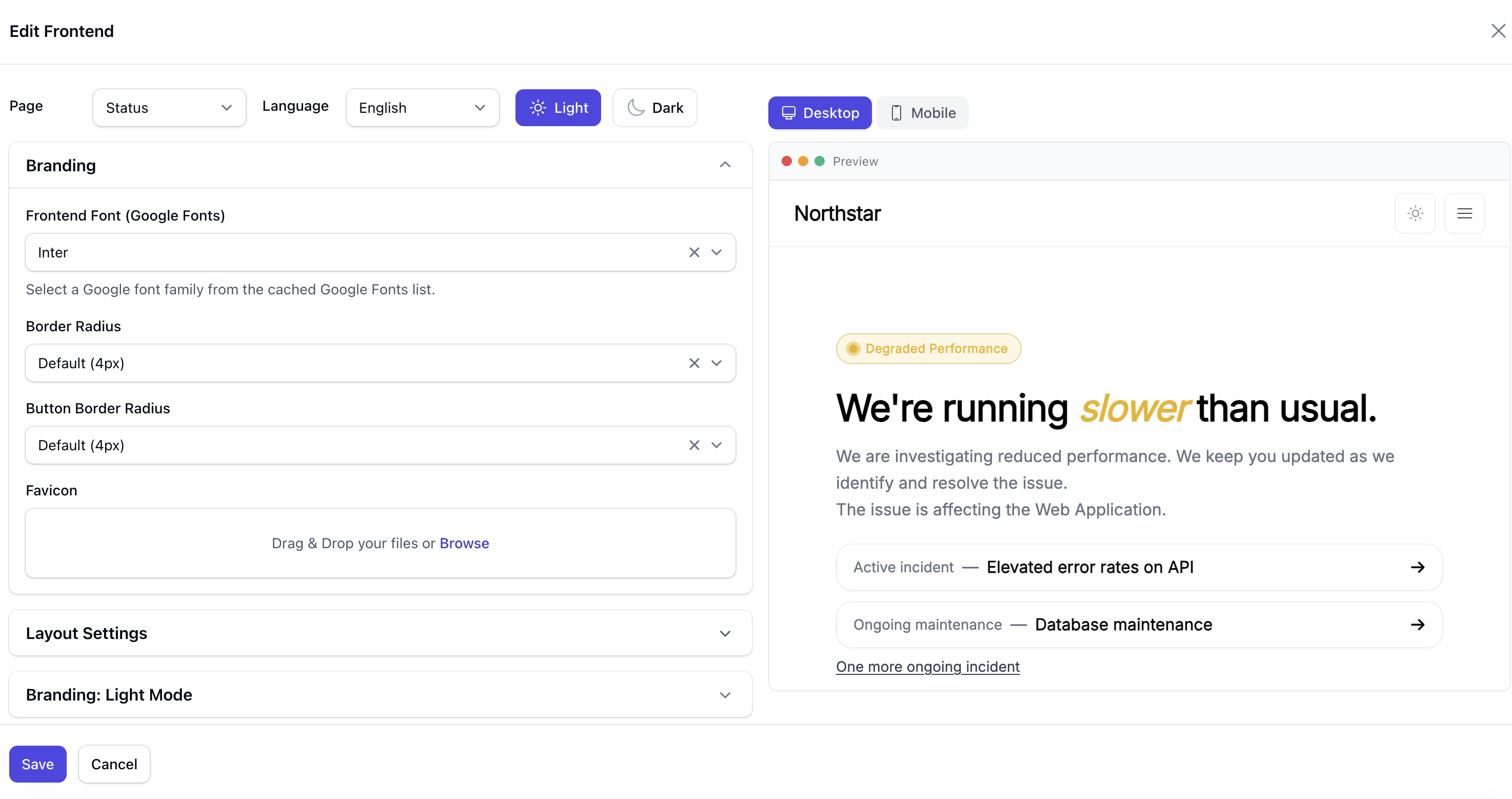This screenshot has height=799, width=1512.
Task: Click the green dot in preview window bar
Action: 820,161
